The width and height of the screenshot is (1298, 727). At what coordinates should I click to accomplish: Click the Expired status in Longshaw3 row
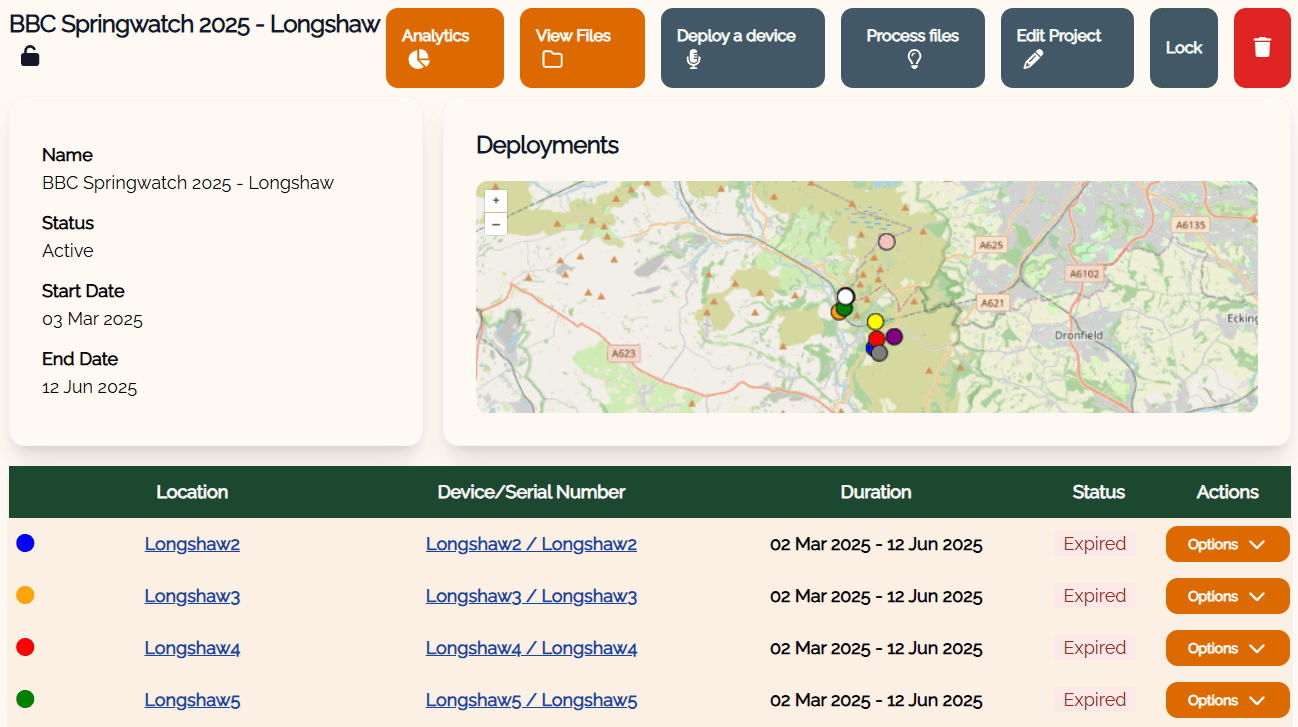point(1095,596)
